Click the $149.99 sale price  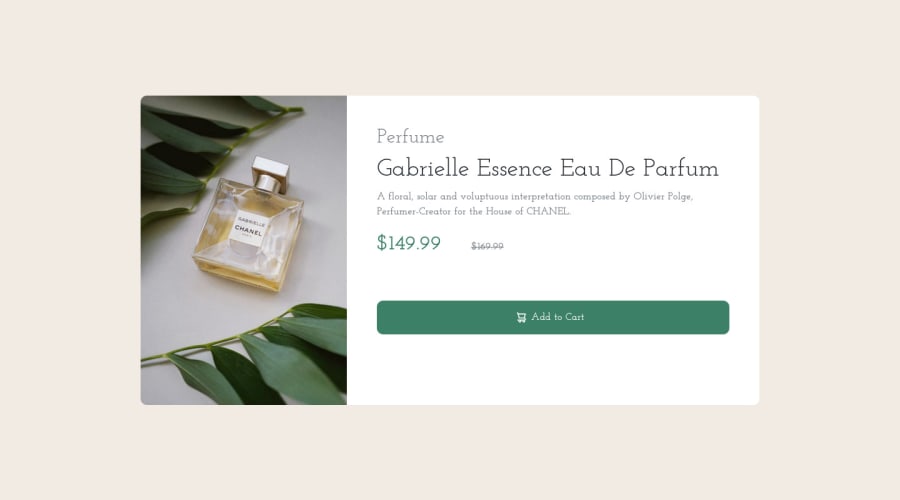(x=409, y=243)
